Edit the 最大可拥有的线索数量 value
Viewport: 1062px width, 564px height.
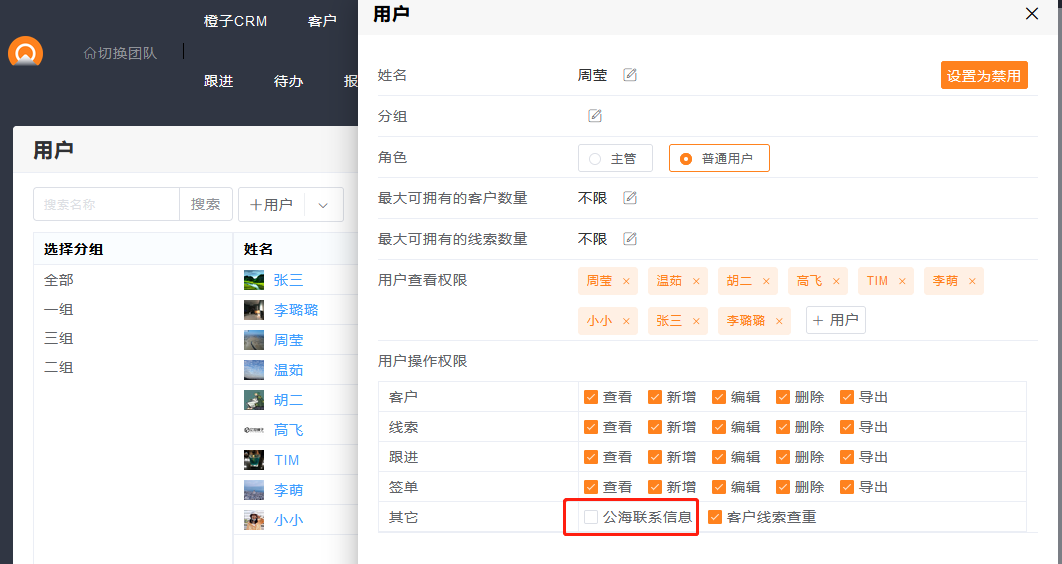(x=630, y=239)
